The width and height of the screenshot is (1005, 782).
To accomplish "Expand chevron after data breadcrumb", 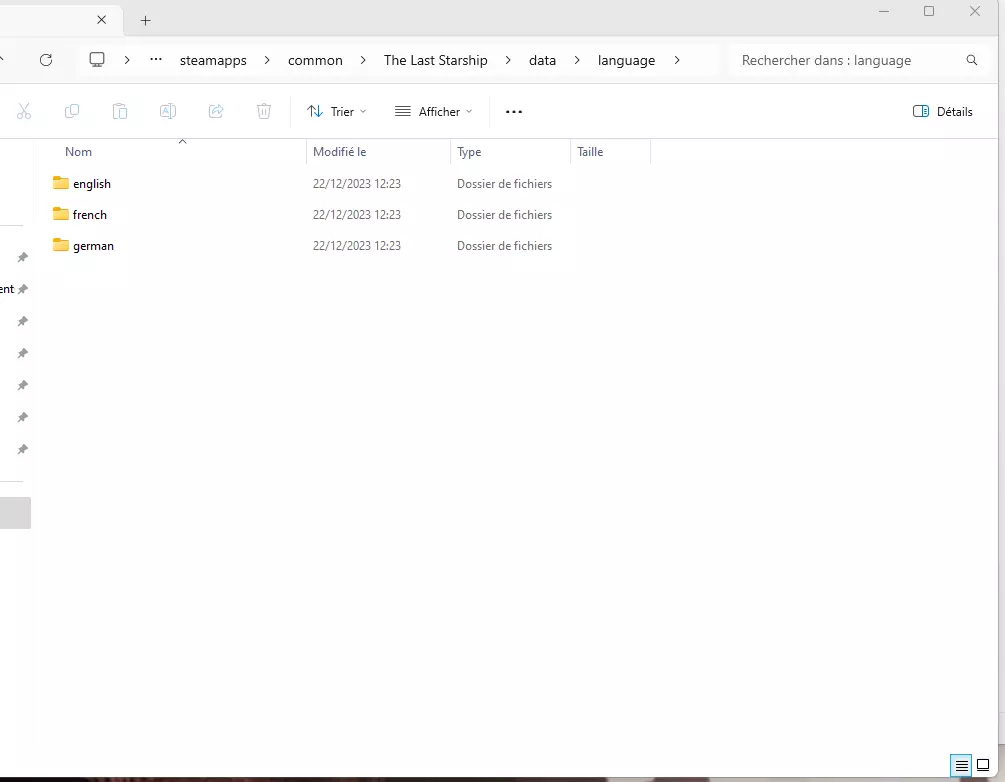I will click(577, 60).
